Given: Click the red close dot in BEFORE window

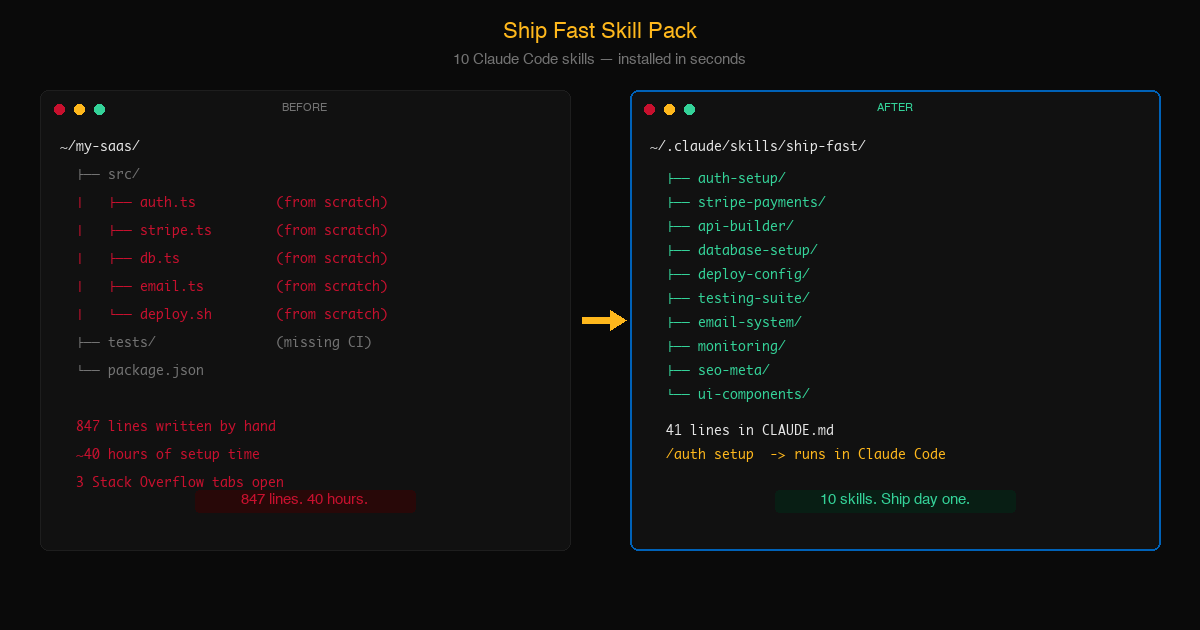Looking at the screenshot, I should tap(60, 110).
